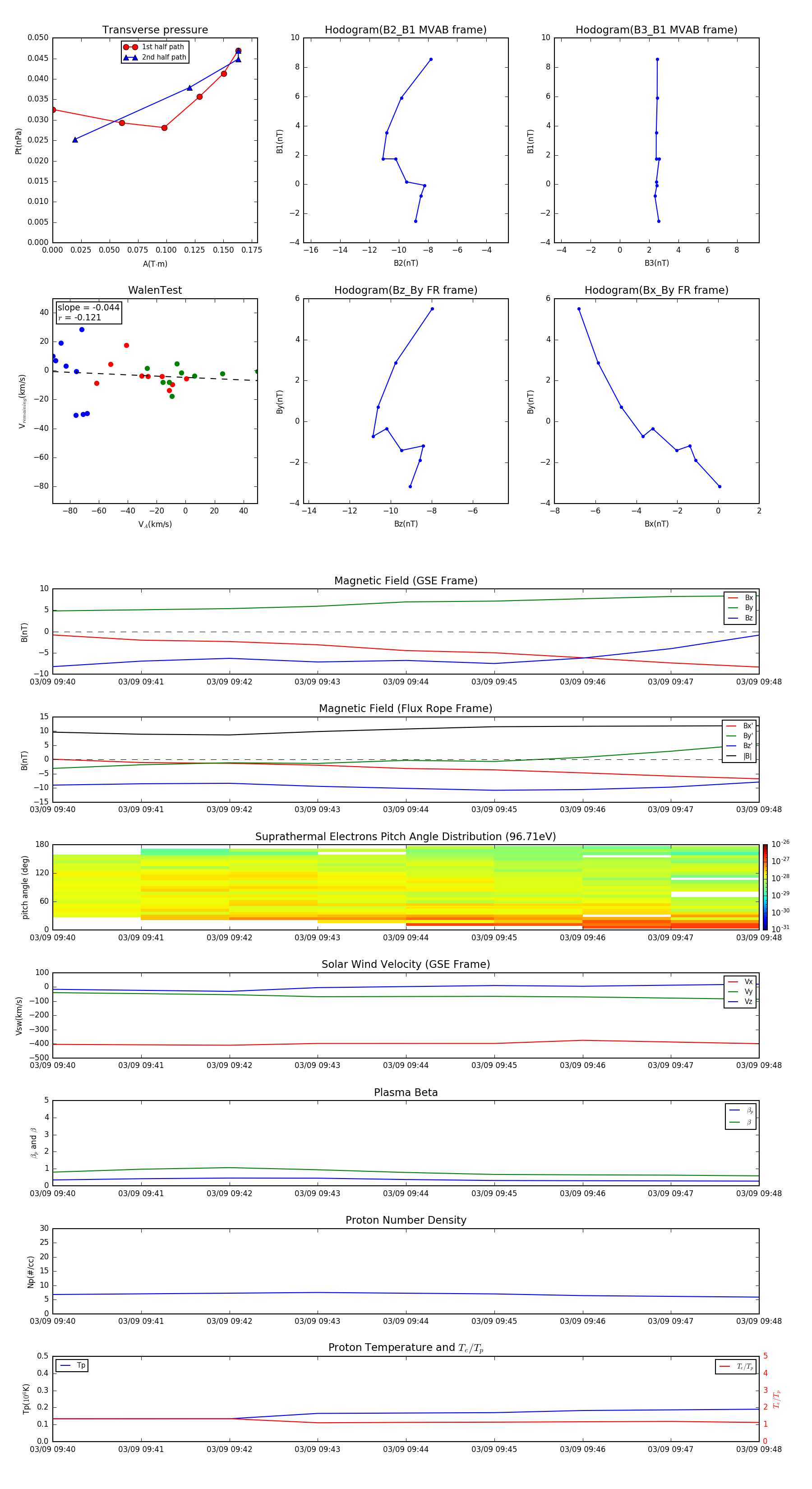This screenshot has height=1489, width=812.
Task: Click the 'Proton Temperature and Te/Tp' title
Action: click(x=406, y=1348)
